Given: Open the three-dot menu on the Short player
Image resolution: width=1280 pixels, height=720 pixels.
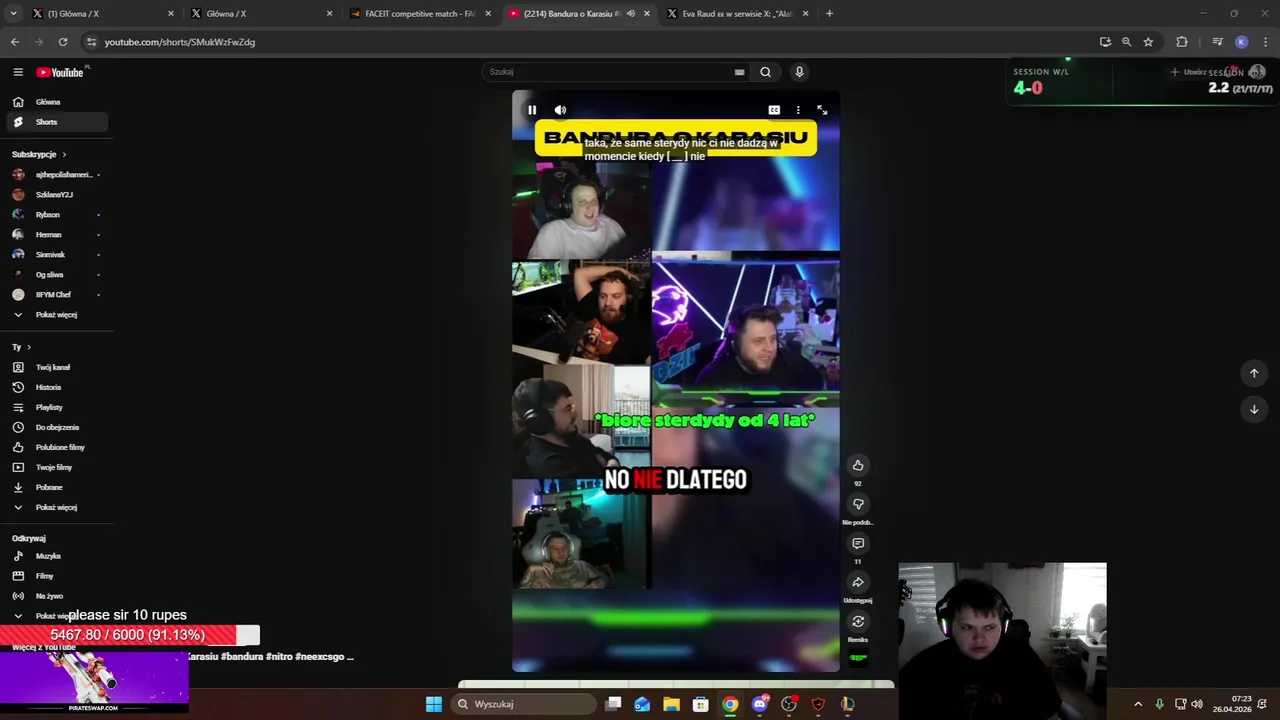Looking at the screenshot, I should 798,110.
